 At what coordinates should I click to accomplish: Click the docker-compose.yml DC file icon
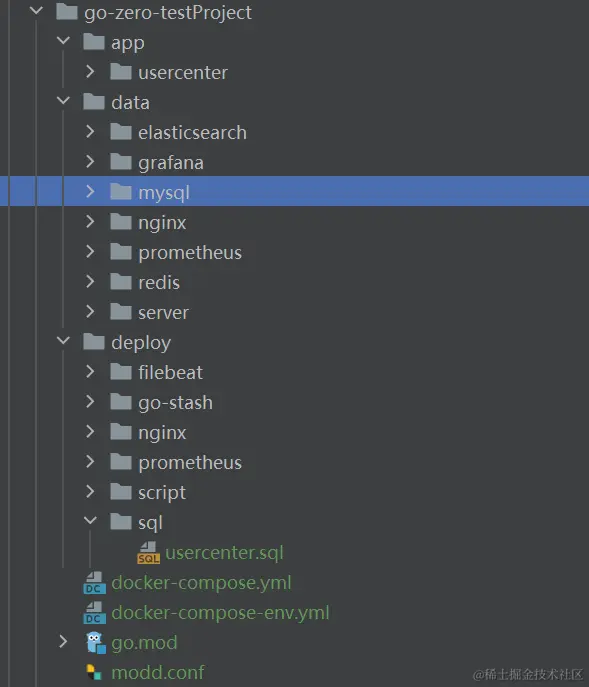tap(94, 583)
